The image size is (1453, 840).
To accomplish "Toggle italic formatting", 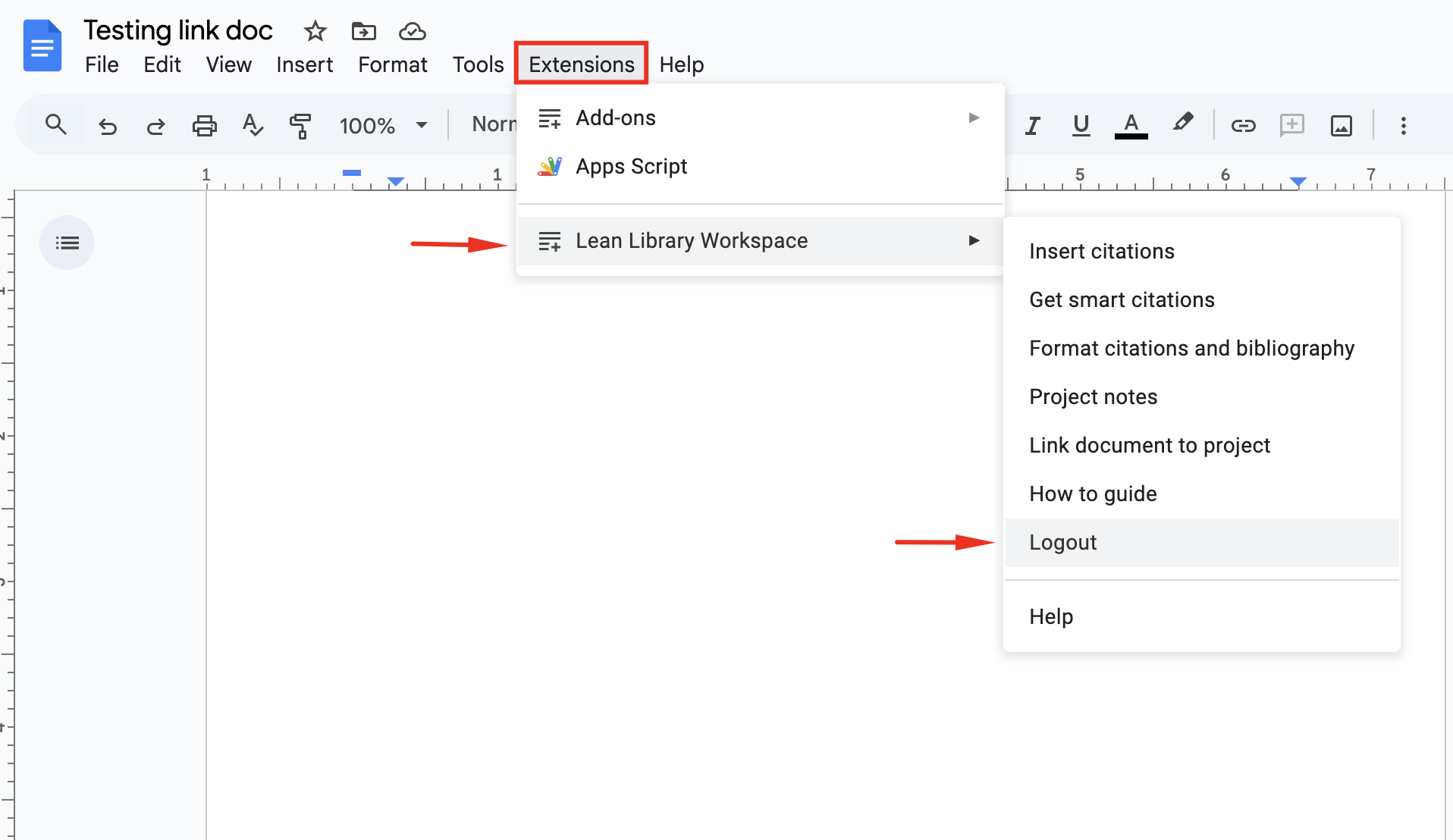I will [x=1032, y=125].
